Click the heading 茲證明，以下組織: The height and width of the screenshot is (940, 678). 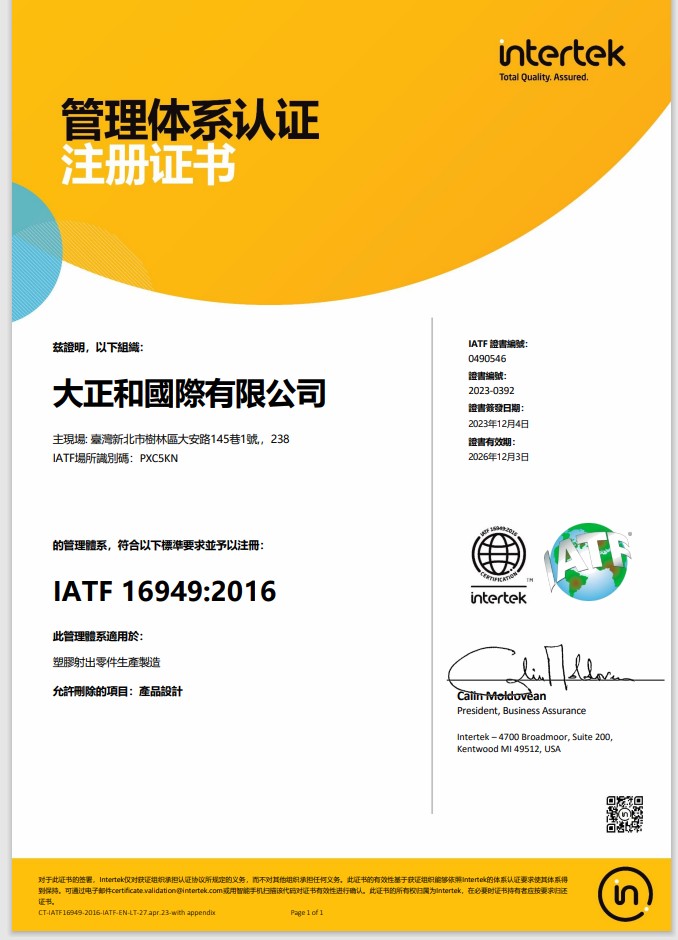(x=98, y=347)
